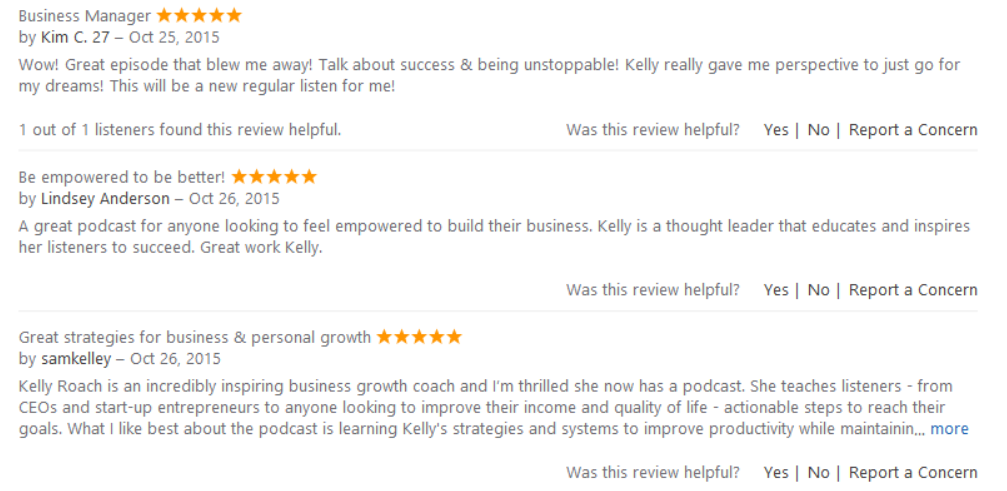1007x491 pixels.
Task: Expand samkelley's review with the more link
Action: coord(949,429)
